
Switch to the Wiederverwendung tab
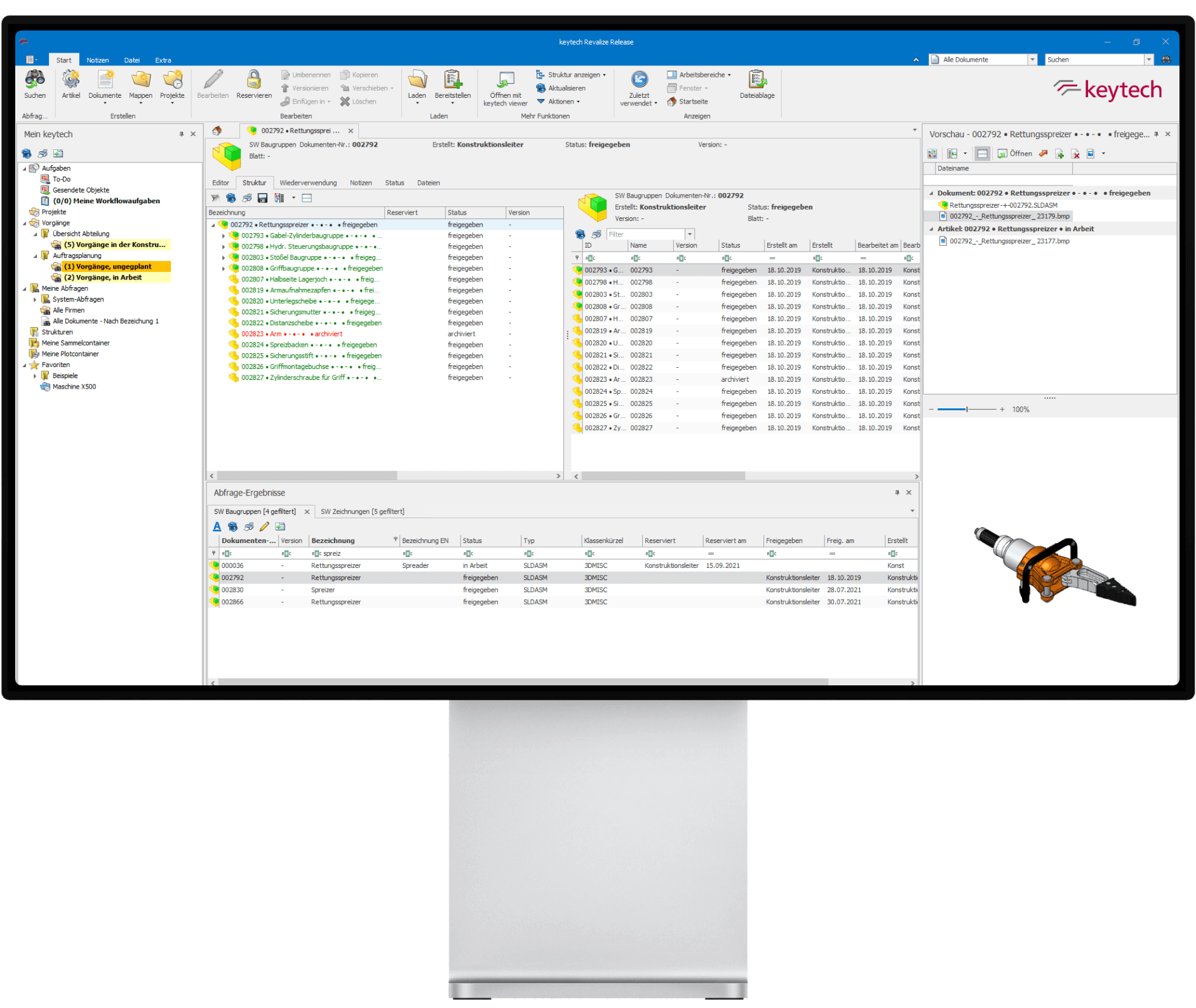(x=309, y=183)
